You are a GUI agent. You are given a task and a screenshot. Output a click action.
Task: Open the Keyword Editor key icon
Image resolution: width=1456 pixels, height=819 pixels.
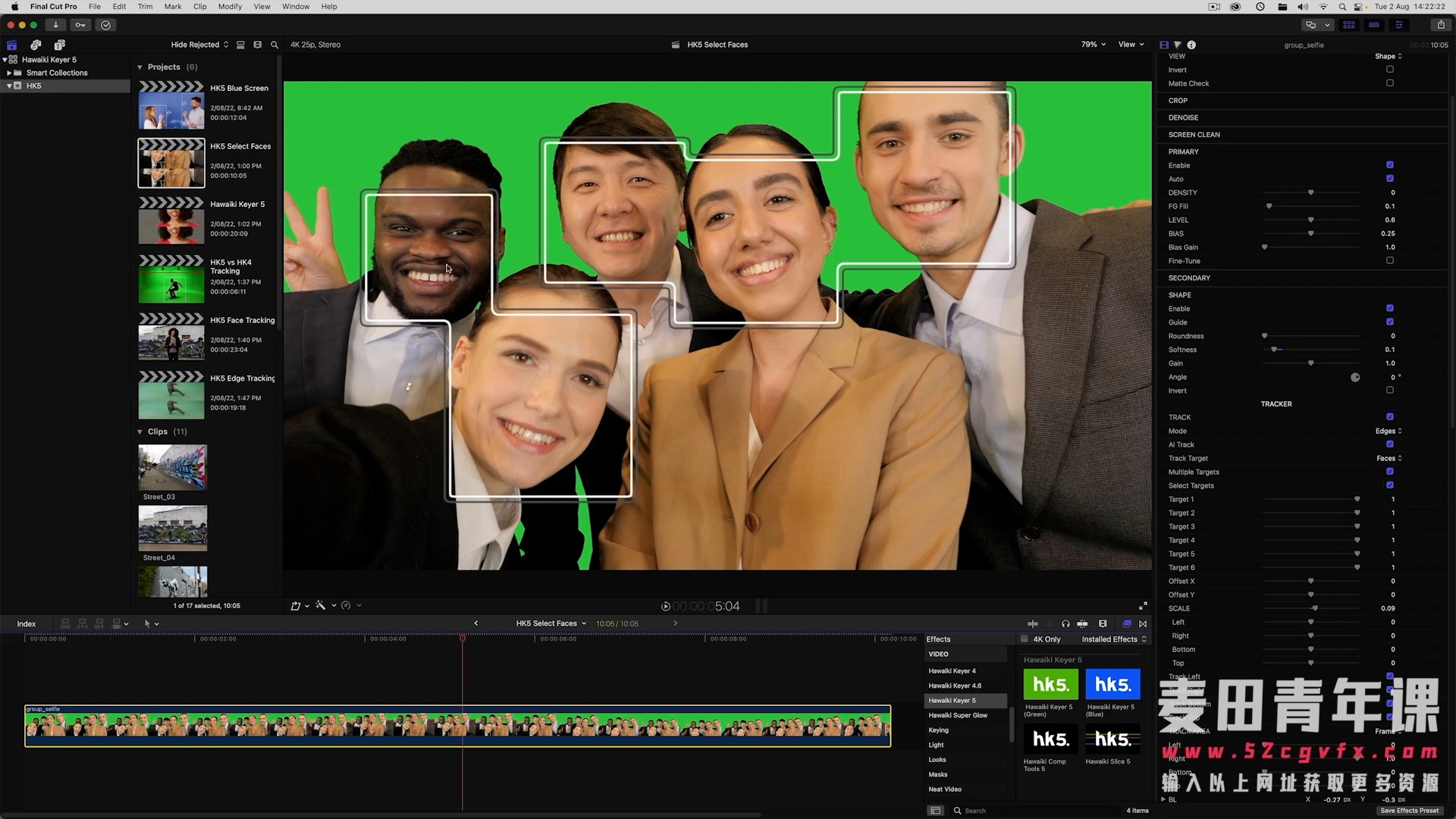tap(80, 25)
